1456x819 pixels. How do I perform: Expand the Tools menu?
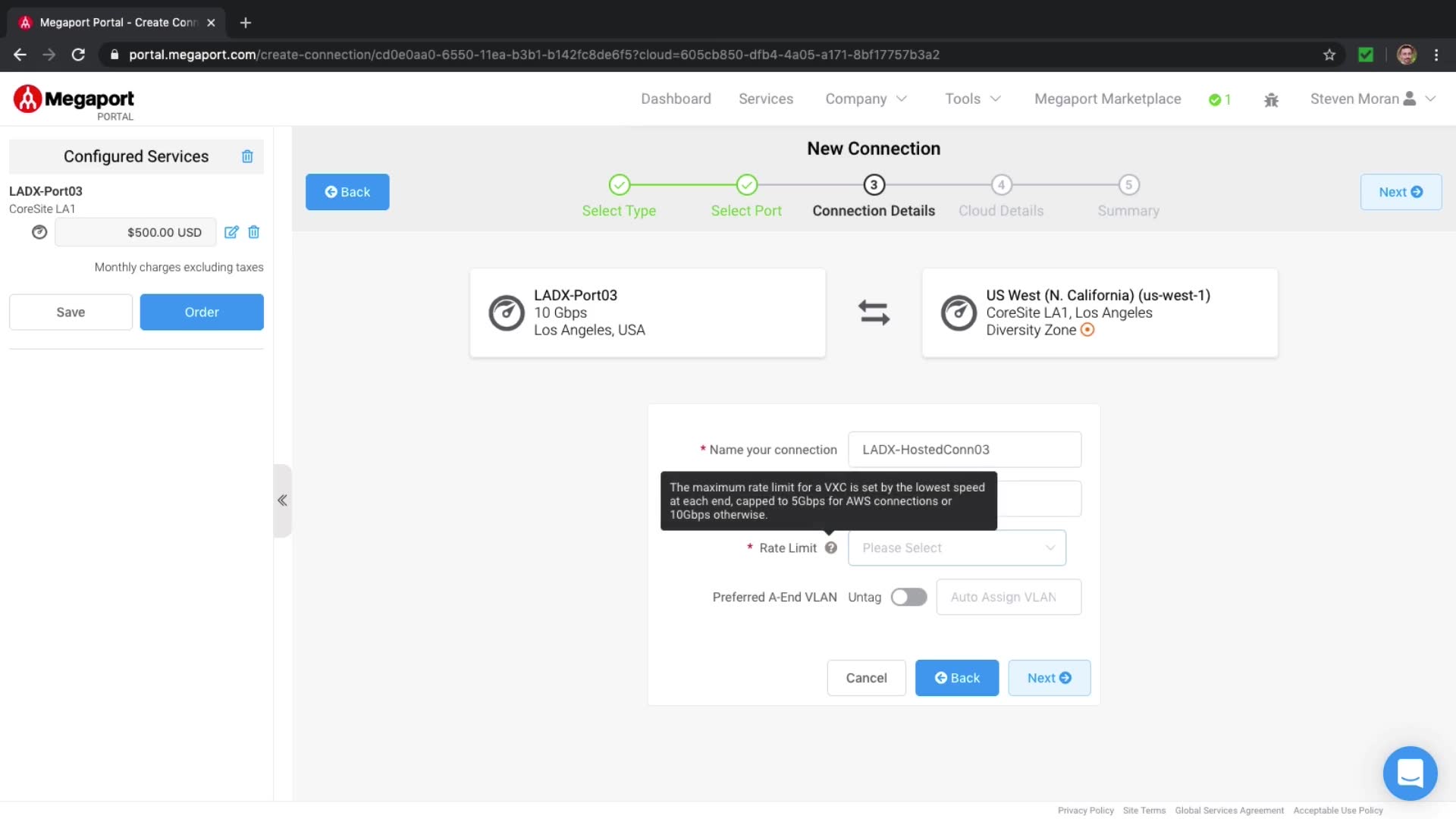(973, 99)
